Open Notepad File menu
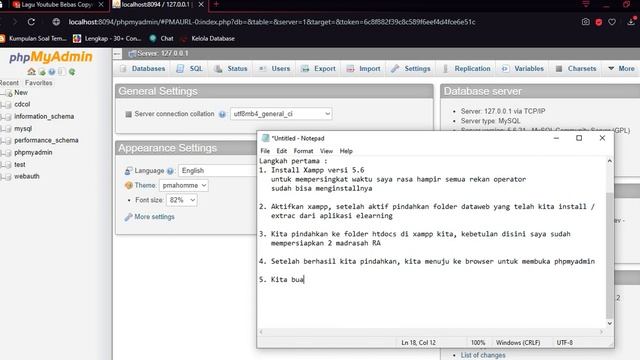The height and width of the screenshot is (360, 640). pos(265,151)
